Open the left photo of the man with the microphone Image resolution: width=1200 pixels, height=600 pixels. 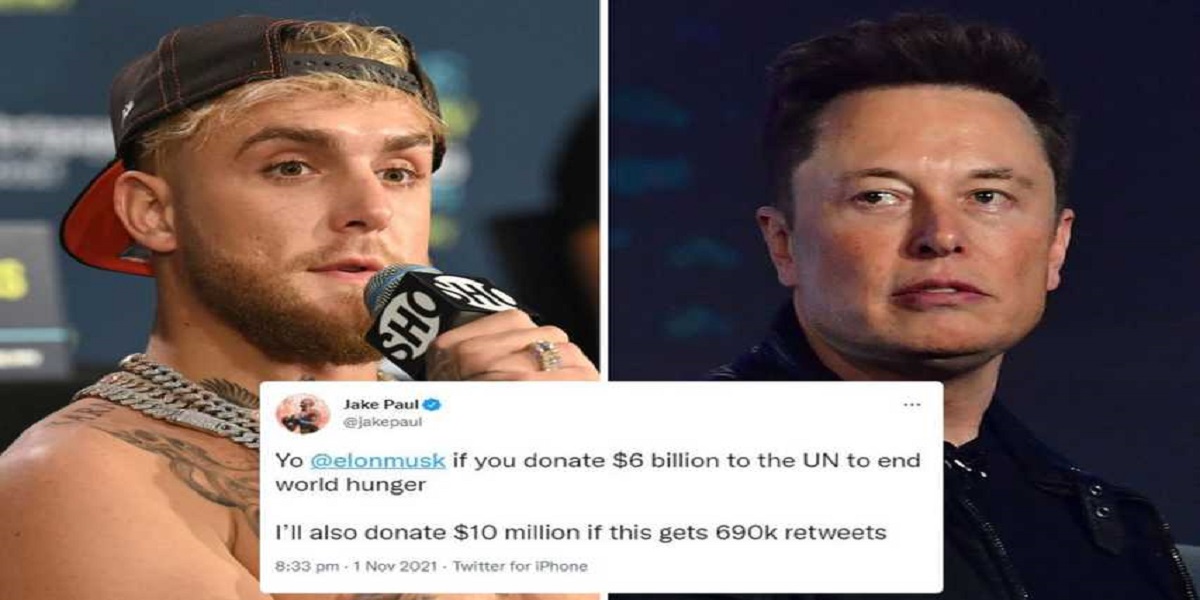[298, 300]
